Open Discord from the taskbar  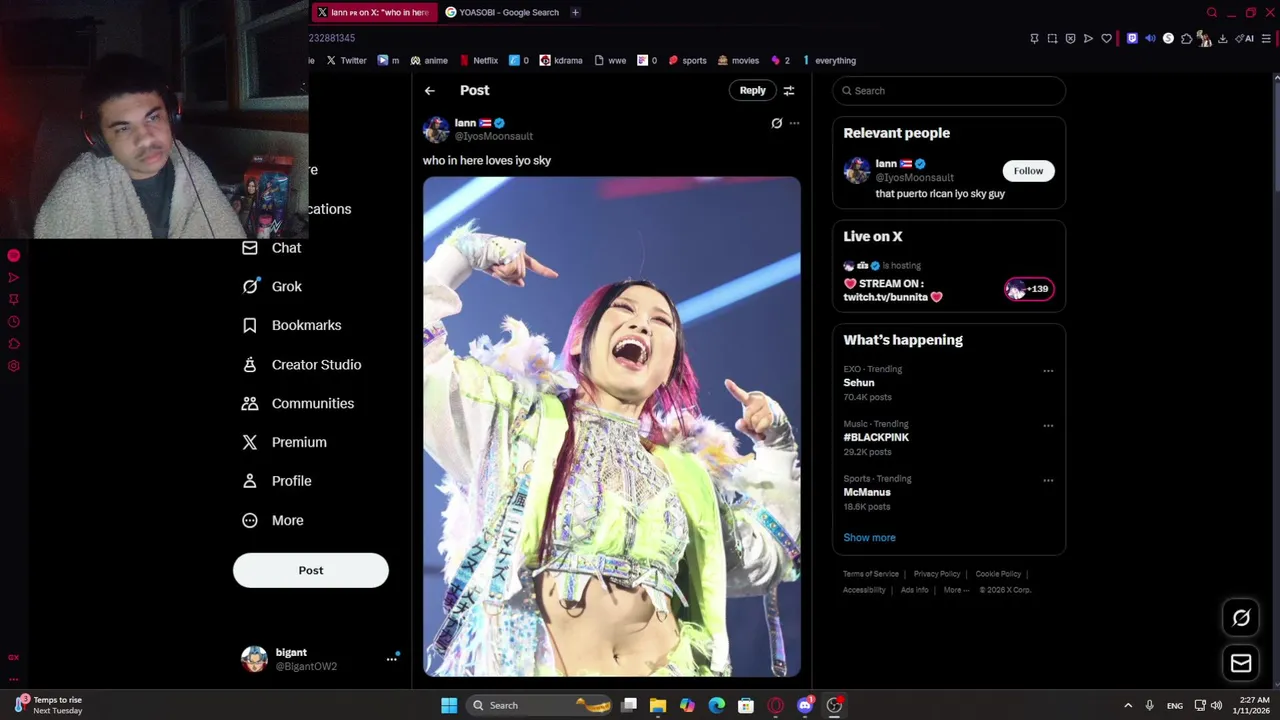(x=805, y=706)
